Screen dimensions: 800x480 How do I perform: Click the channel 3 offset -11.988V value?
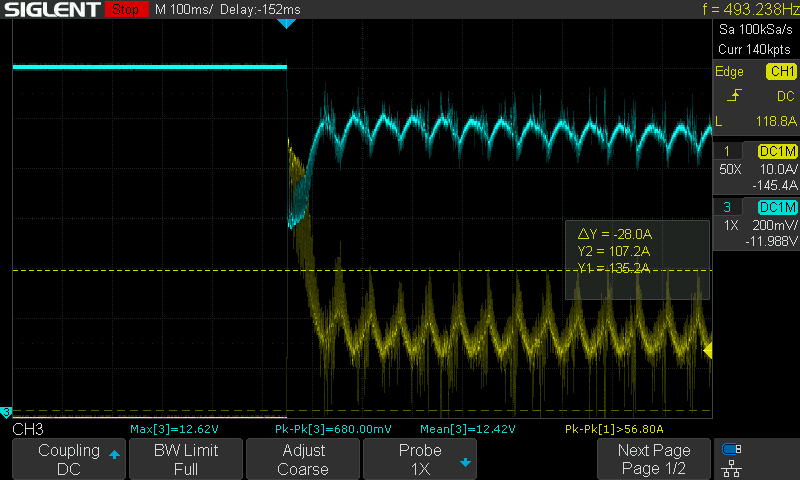tap(771, 241)
